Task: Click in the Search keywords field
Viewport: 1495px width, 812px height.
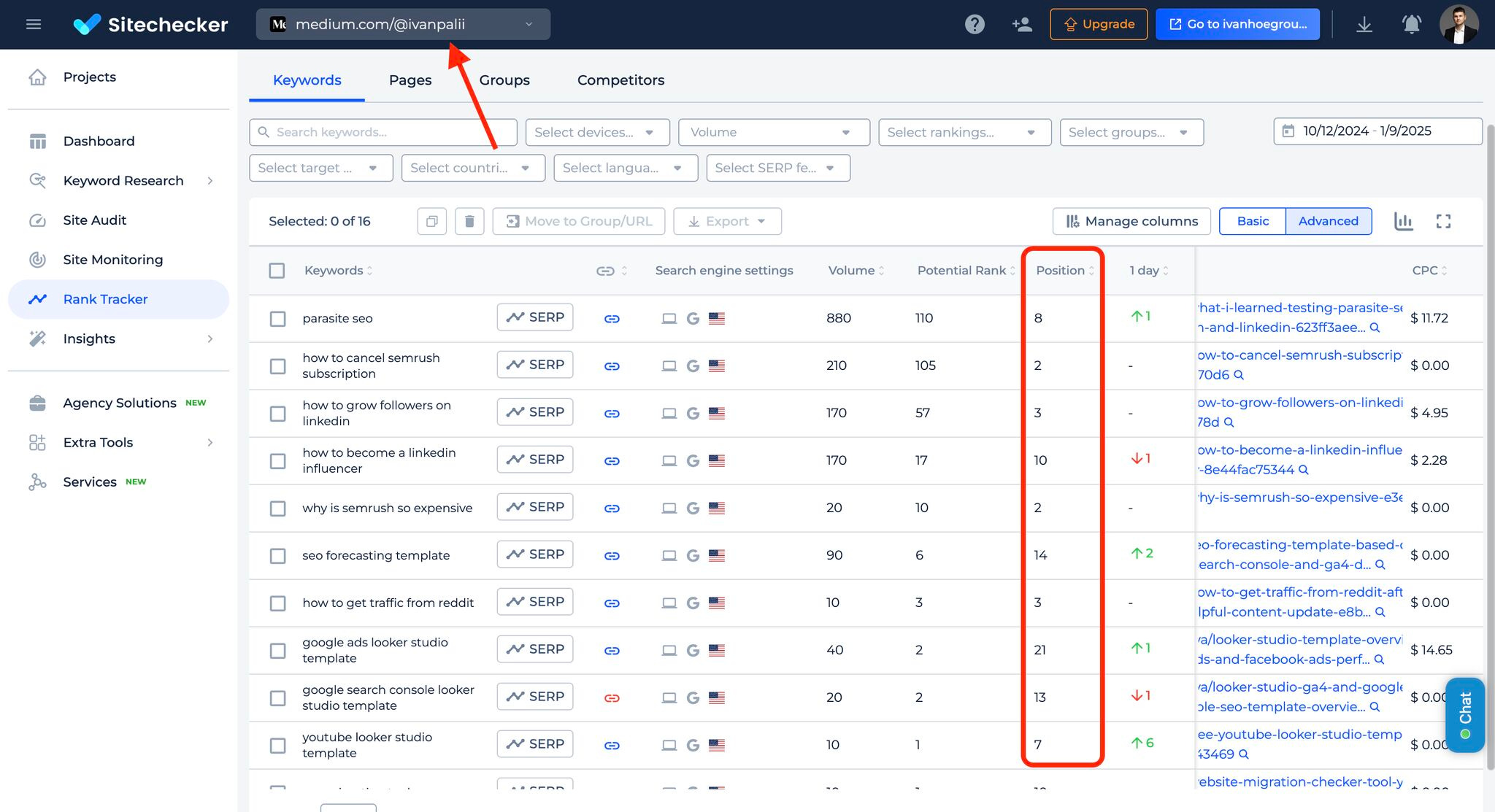Action: click(383, 132)
